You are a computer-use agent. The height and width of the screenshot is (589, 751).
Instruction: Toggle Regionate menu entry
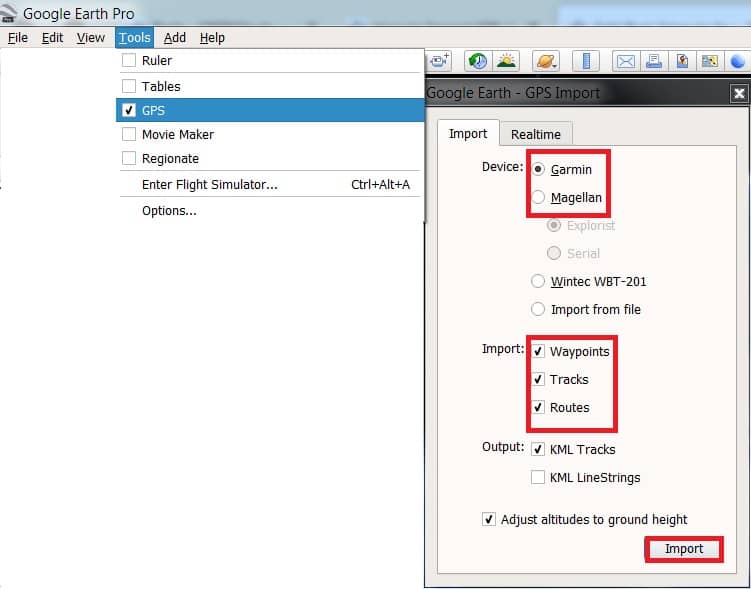coord(270,158)
